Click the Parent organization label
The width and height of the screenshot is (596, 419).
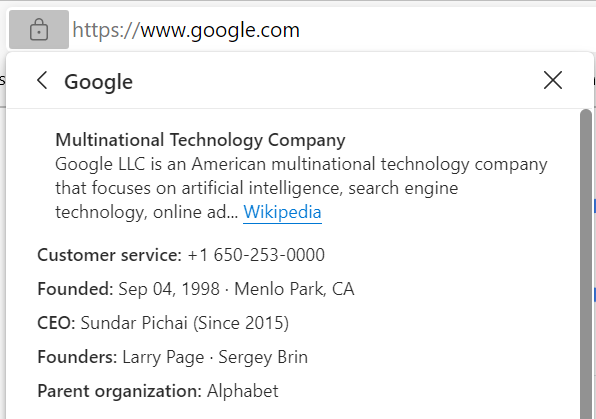(119, 391)
